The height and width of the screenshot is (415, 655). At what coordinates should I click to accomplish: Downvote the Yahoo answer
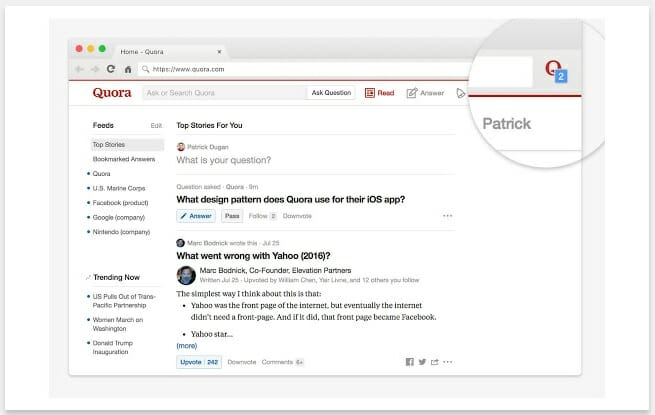[x=241, y=362]
